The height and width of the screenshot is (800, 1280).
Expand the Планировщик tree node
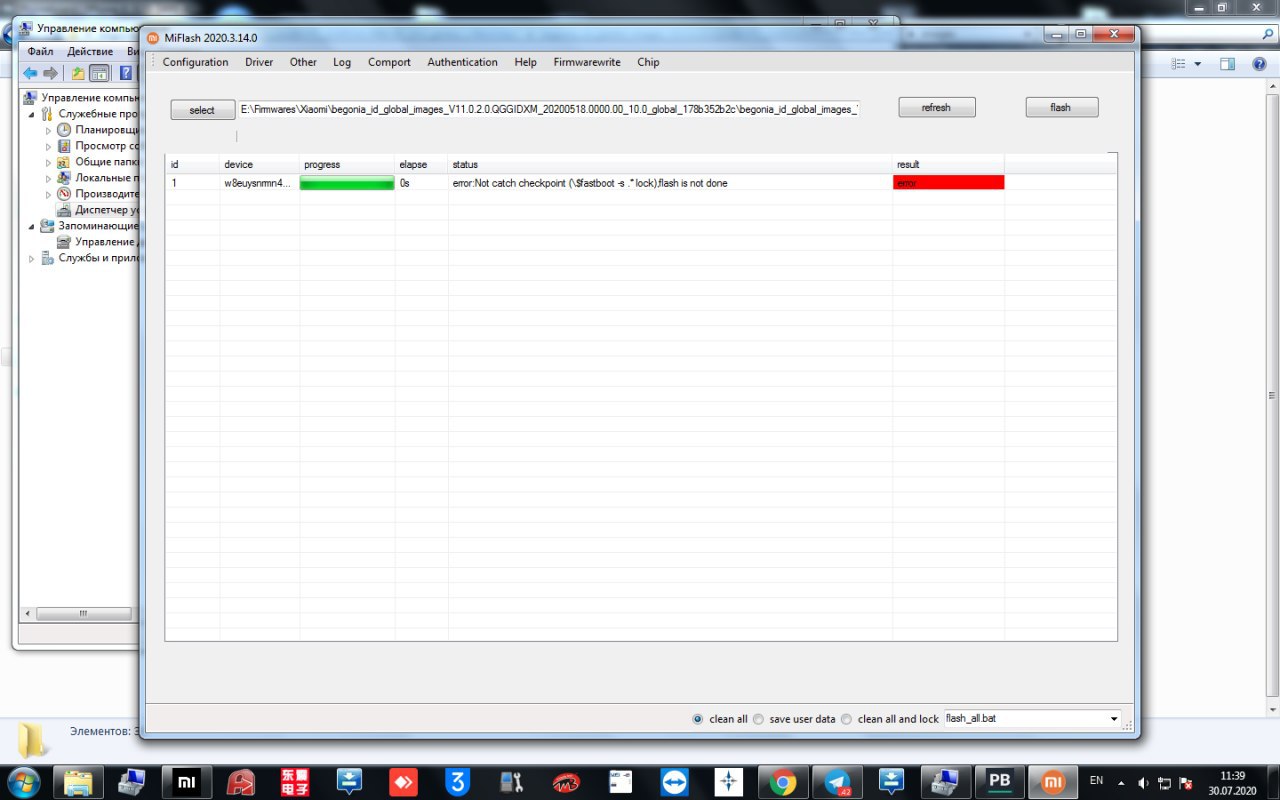click(48, 130)
